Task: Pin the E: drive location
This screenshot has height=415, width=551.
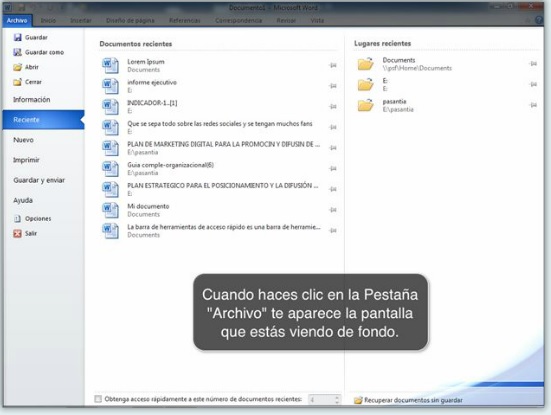Action: (x=533, y=84)
